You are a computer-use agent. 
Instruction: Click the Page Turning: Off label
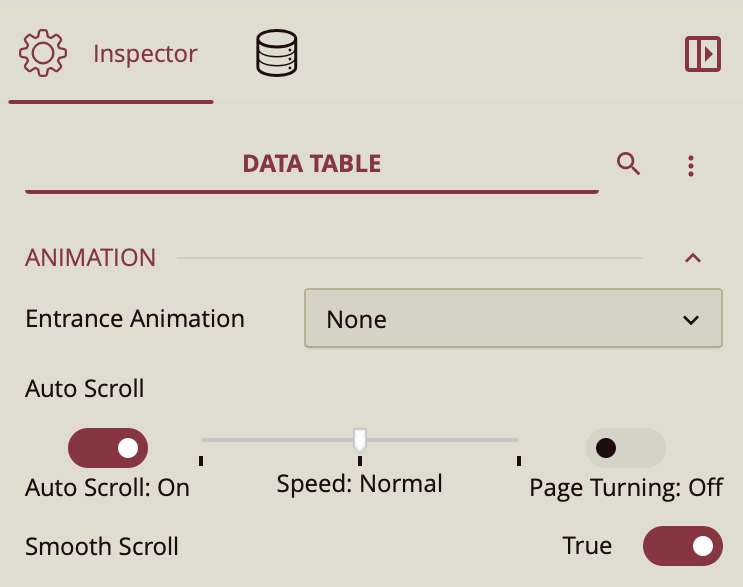coord(626,488)
